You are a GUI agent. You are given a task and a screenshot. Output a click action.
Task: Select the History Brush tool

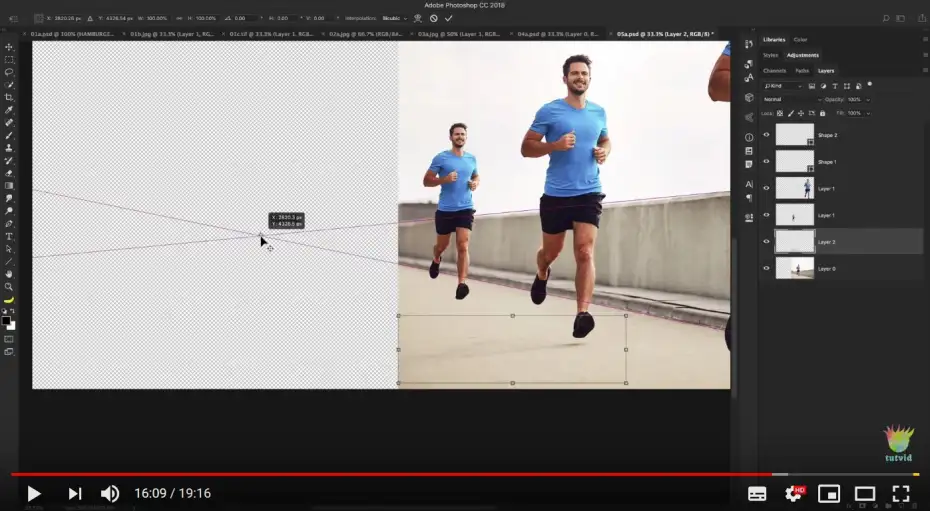9,161
